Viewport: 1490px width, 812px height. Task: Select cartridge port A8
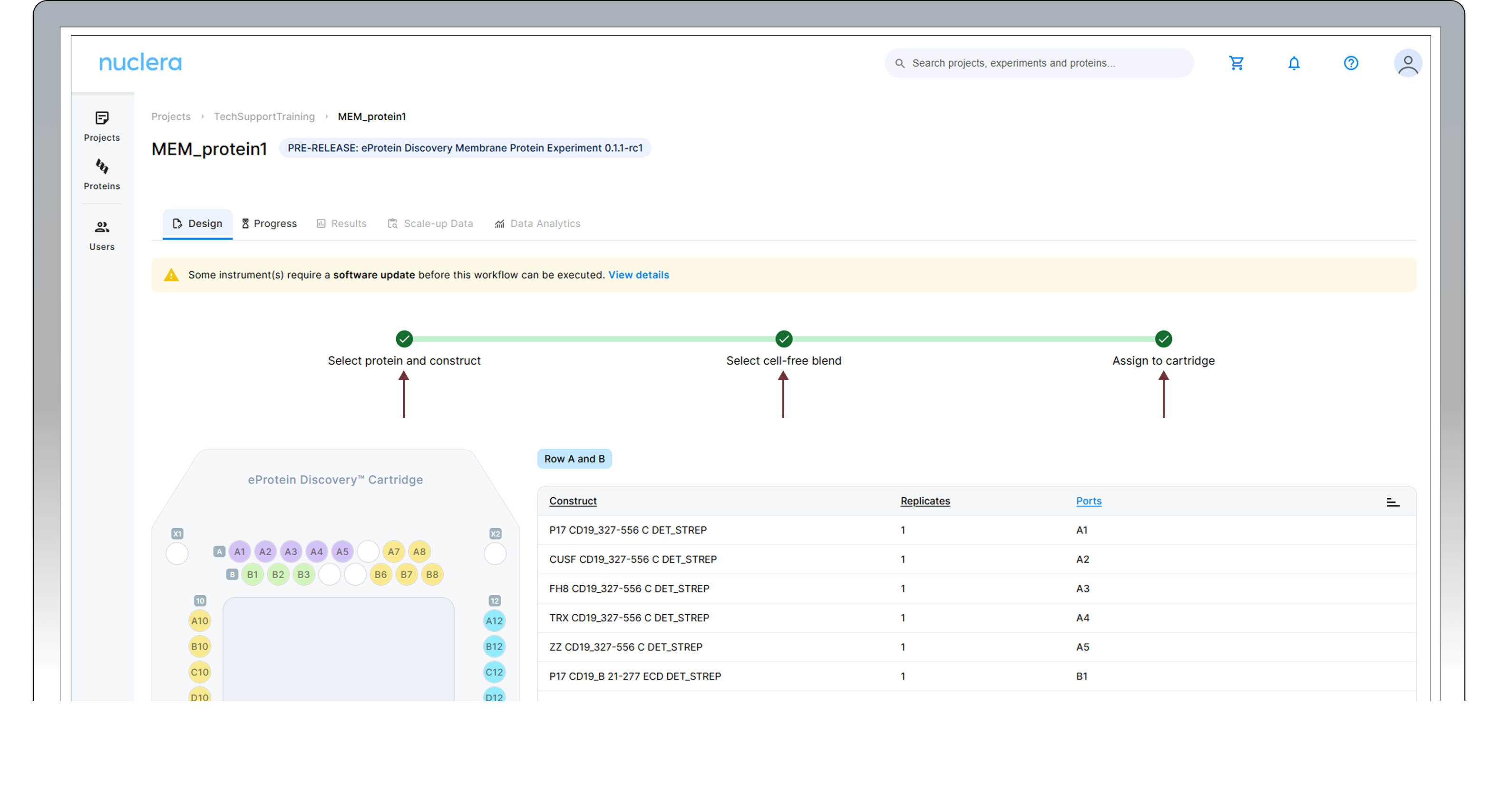(x=419, y=552)
